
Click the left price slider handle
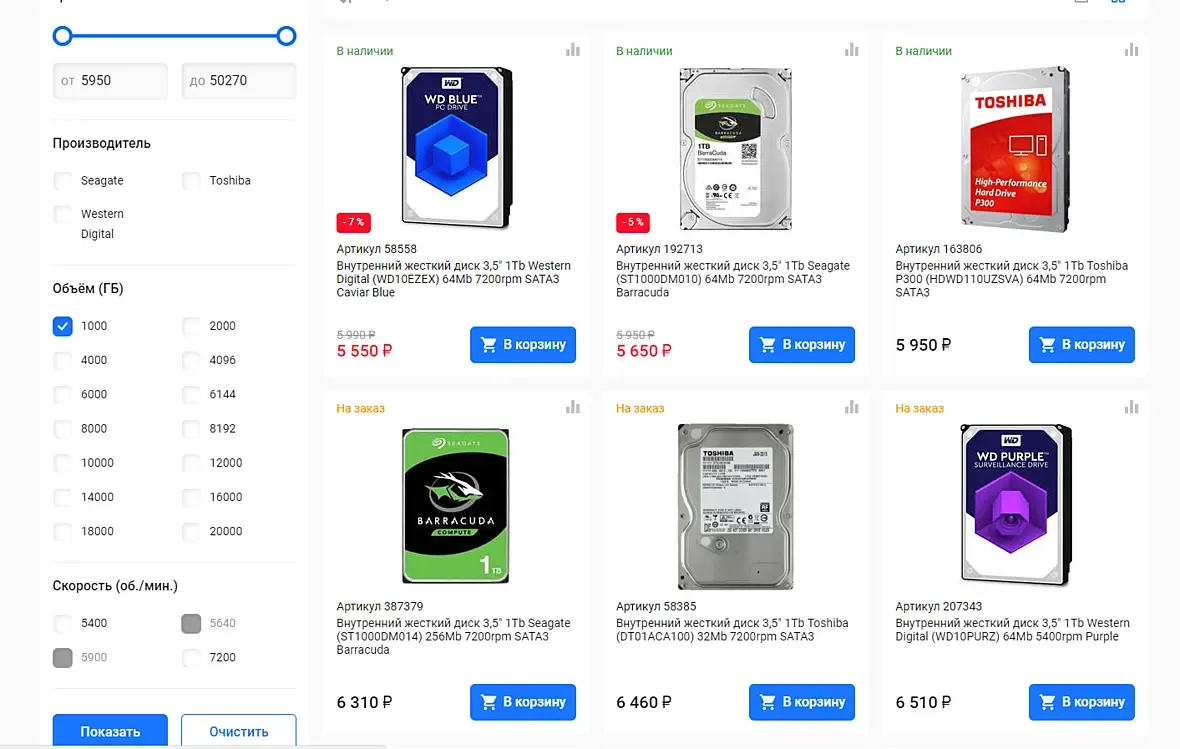pyautogui.click(x=63, y=36)
